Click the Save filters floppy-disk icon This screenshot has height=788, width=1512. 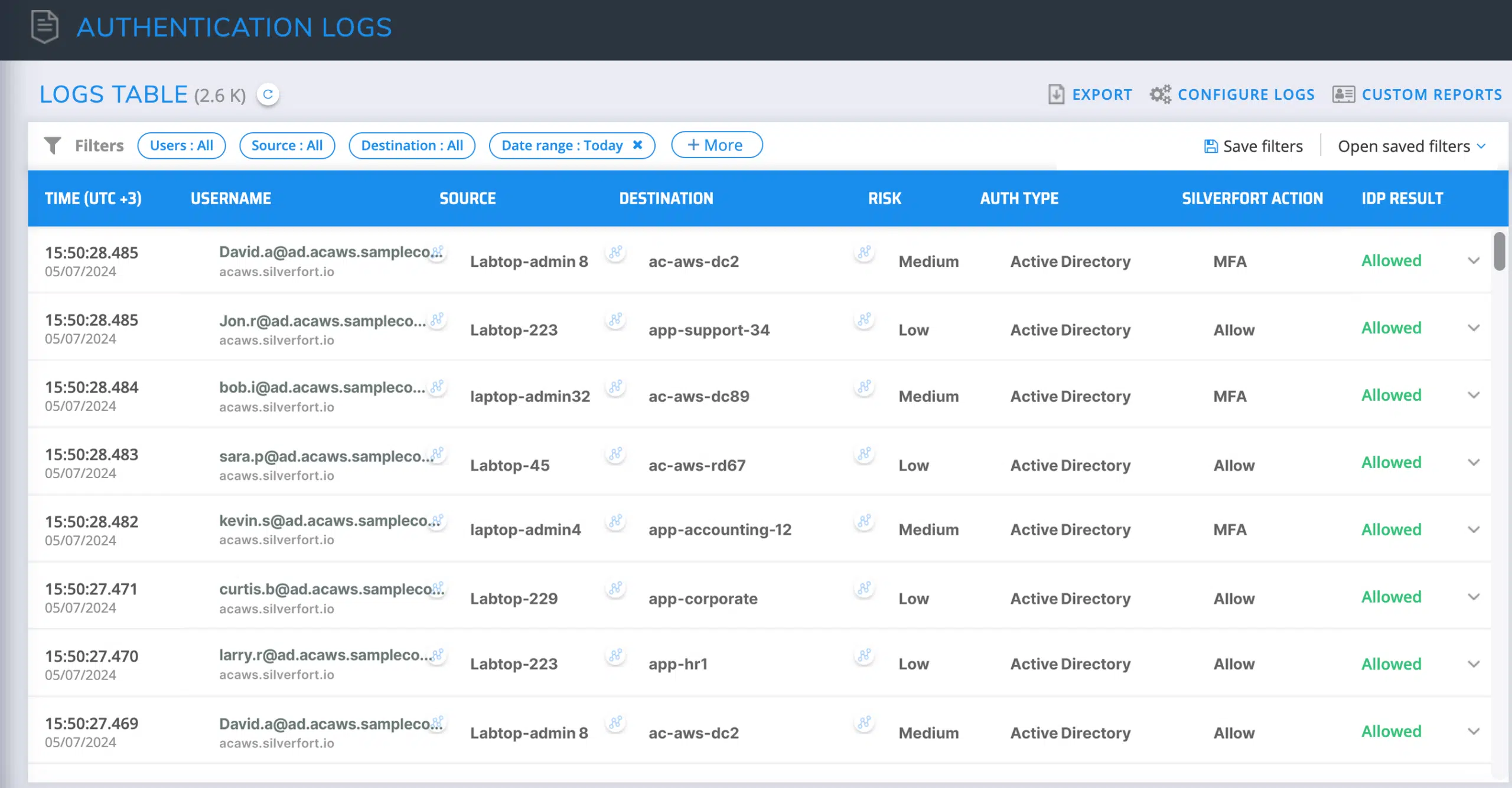click(1211, 146)
